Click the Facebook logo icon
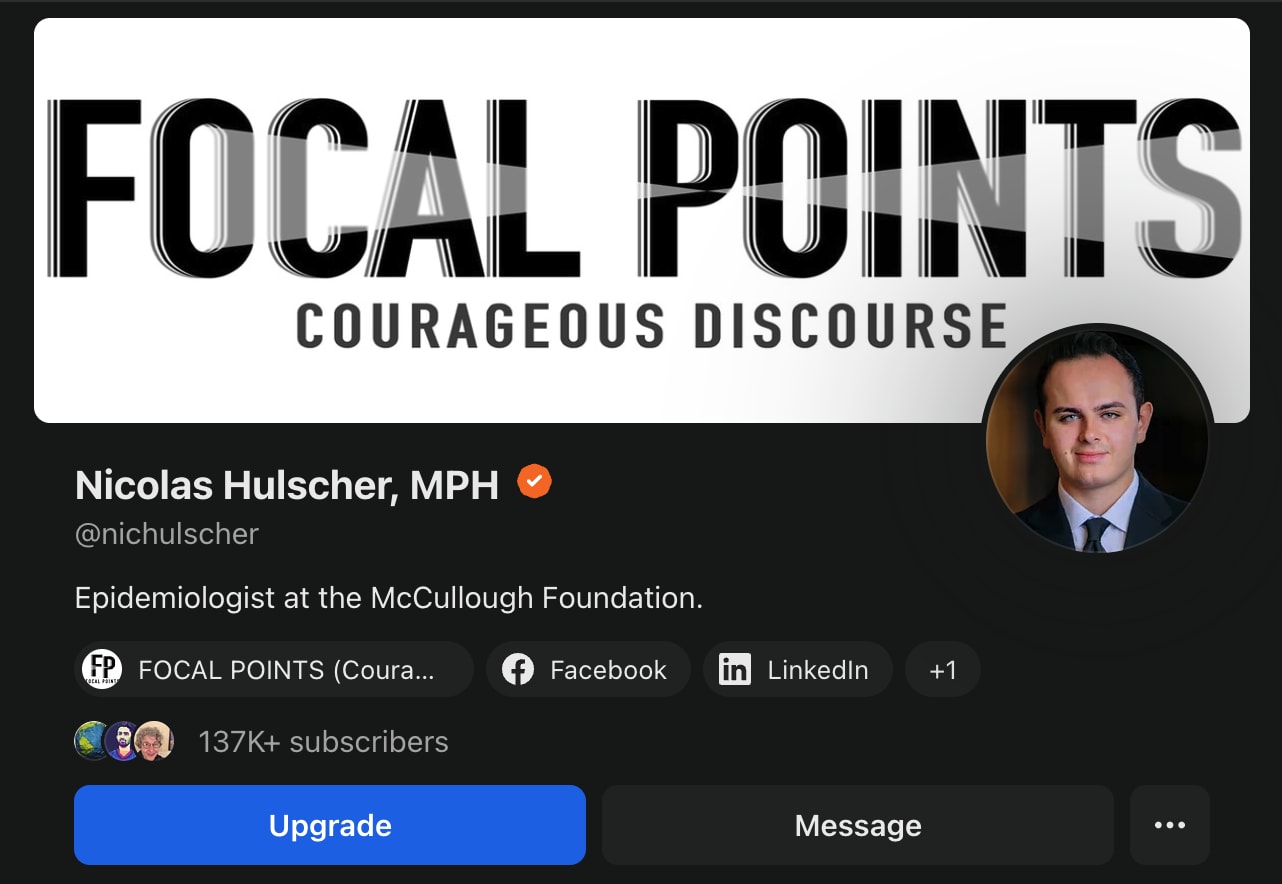Viewport: 1282px width, 884px height. pos(518,670)
